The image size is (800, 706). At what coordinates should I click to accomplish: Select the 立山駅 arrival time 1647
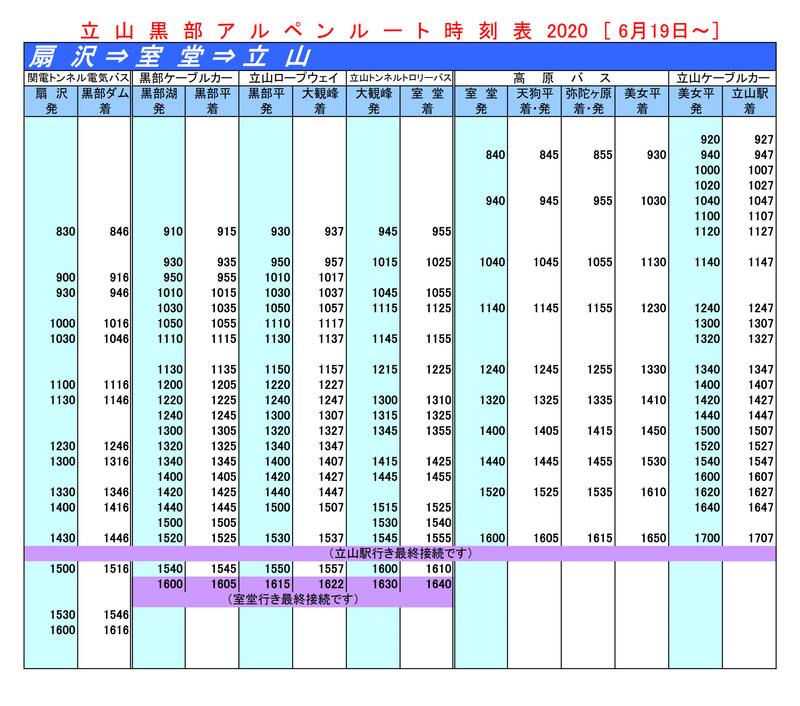(x=761, y=508)
